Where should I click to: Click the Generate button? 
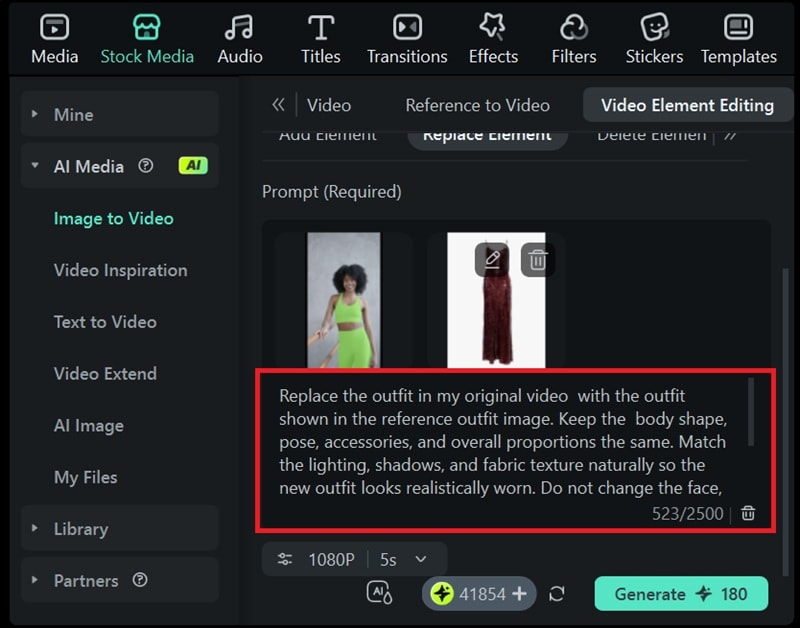coord(681,593)
